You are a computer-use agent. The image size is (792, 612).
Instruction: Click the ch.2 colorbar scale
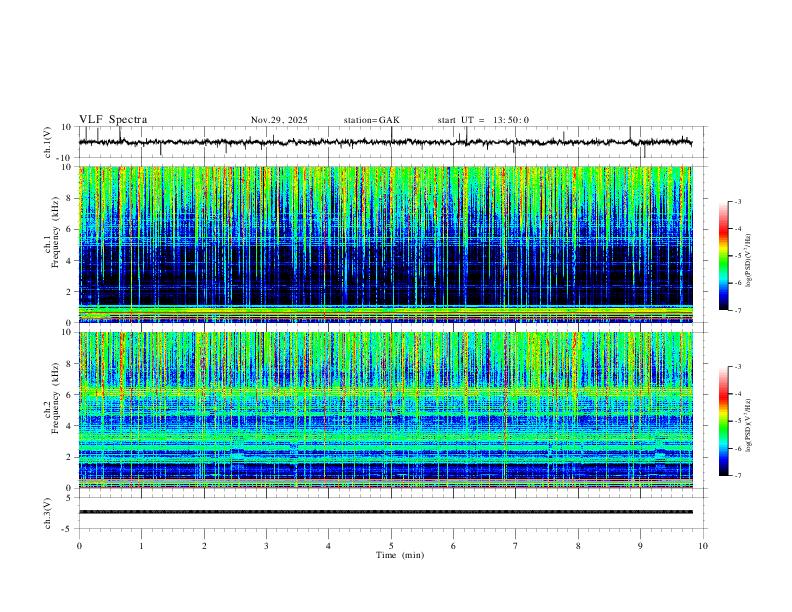pyautogui.click(x=724, y=421)
